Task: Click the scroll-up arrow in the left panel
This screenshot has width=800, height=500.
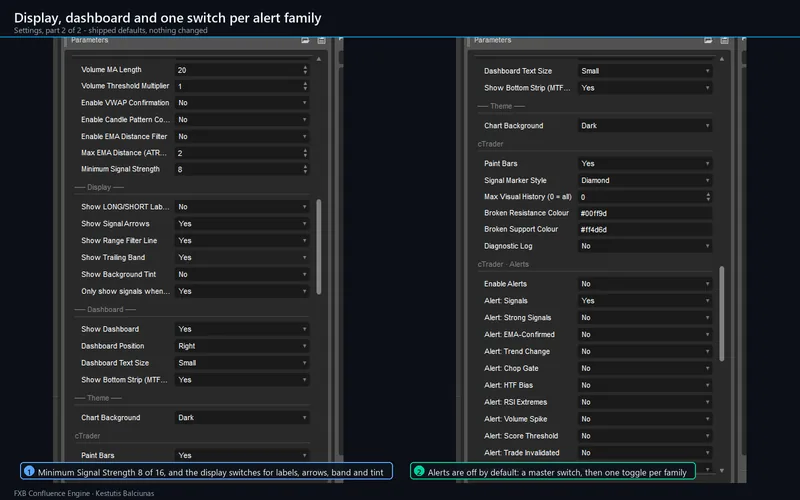Action: 319,59
